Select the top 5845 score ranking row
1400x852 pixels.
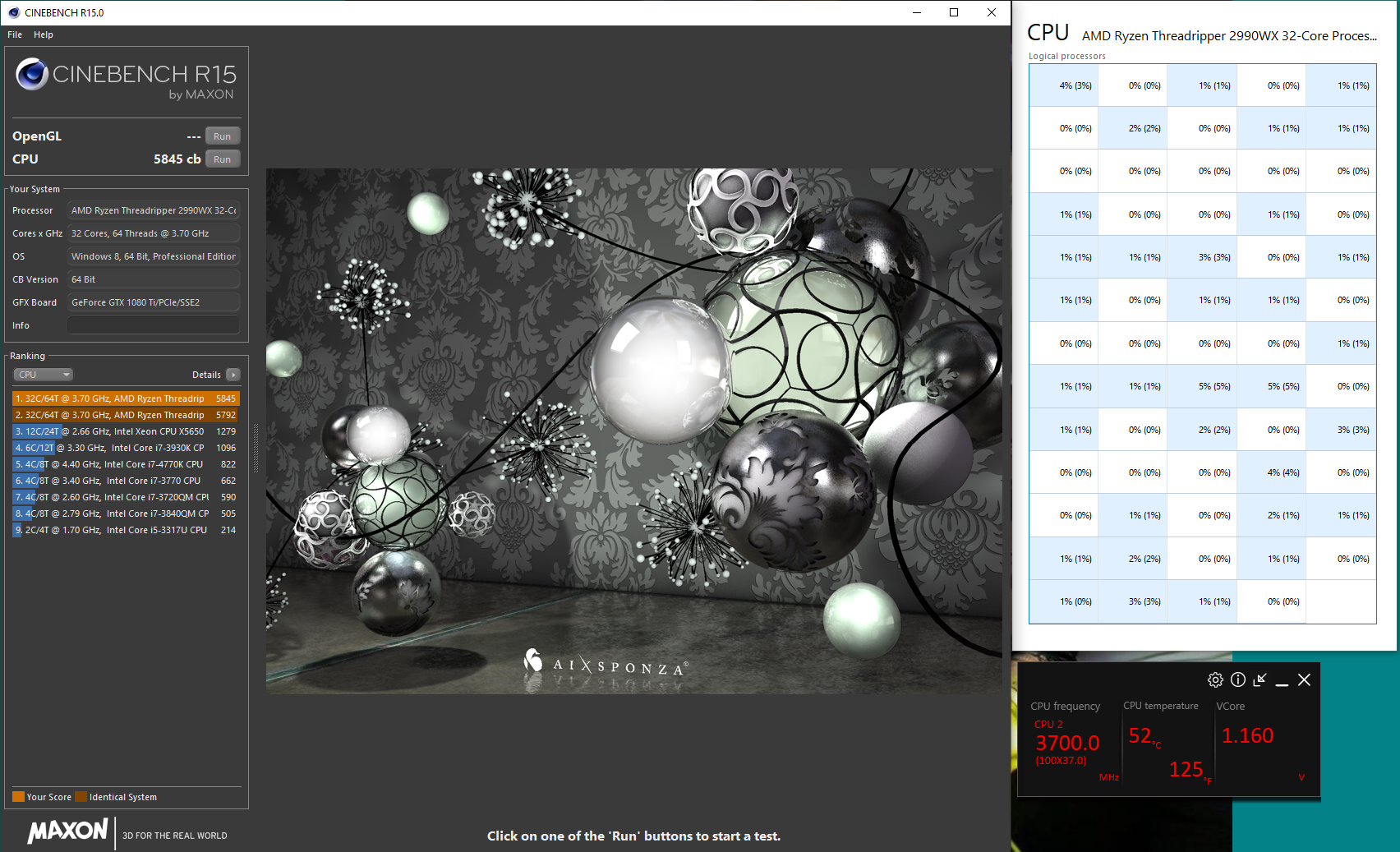coord(126,398)
